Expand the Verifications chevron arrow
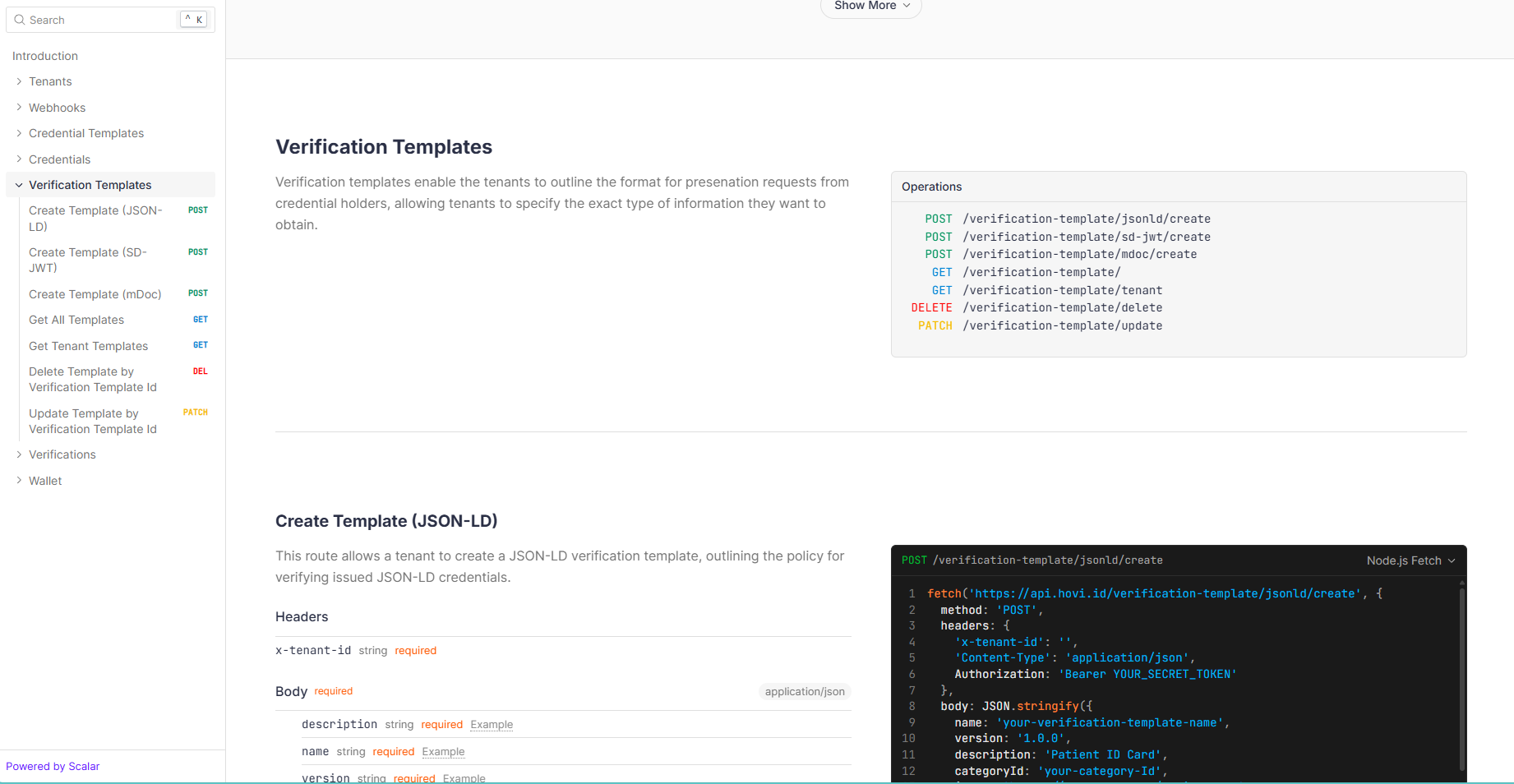 point(19,454)
